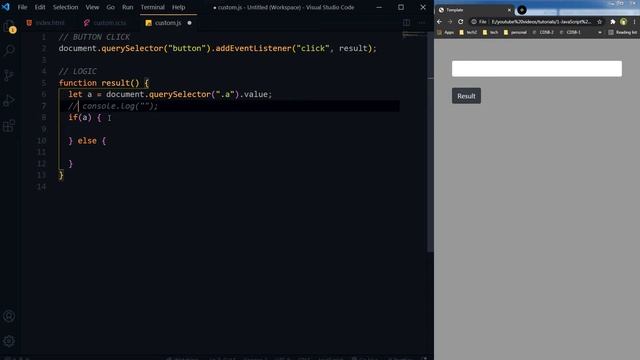Click "function result()" on line 5
Screen dimensions: 640x360
tap(99, 83)
